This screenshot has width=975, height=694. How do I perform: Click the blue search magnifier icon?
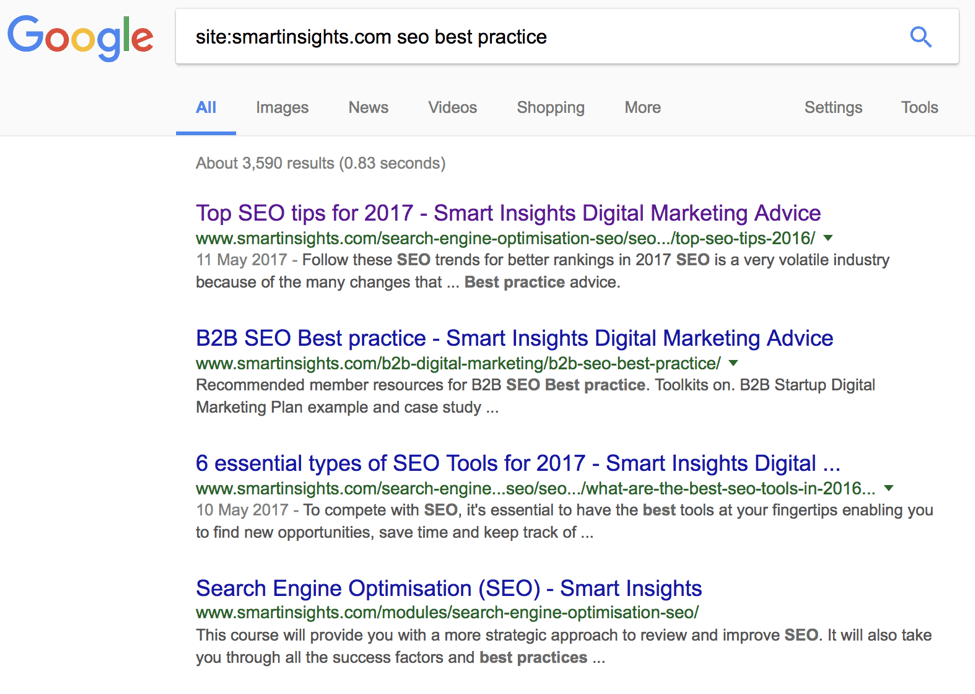point(920,36)
